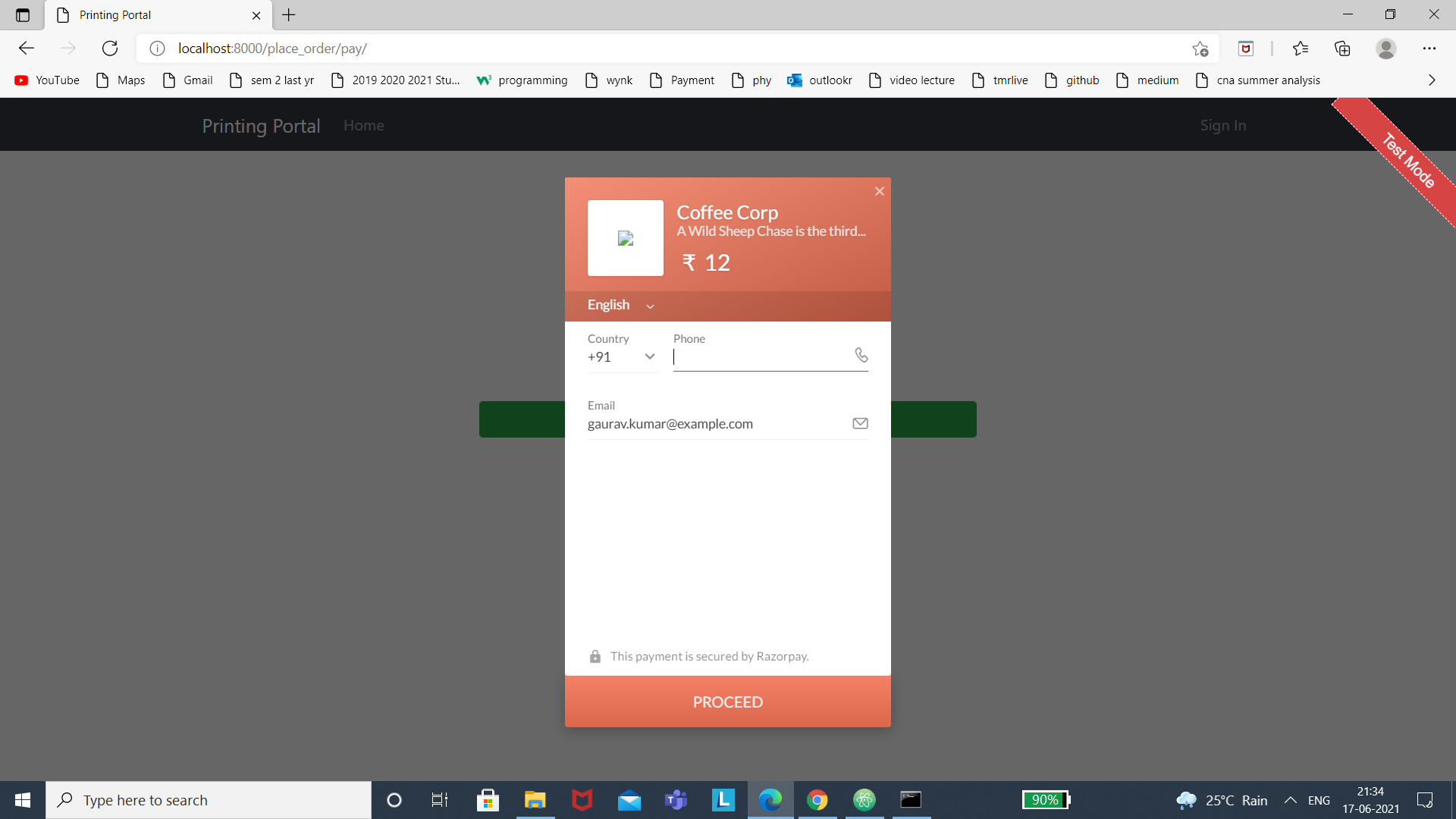1456x819 pixels.
Task: Click the Sign In link
Action: 1222,125
